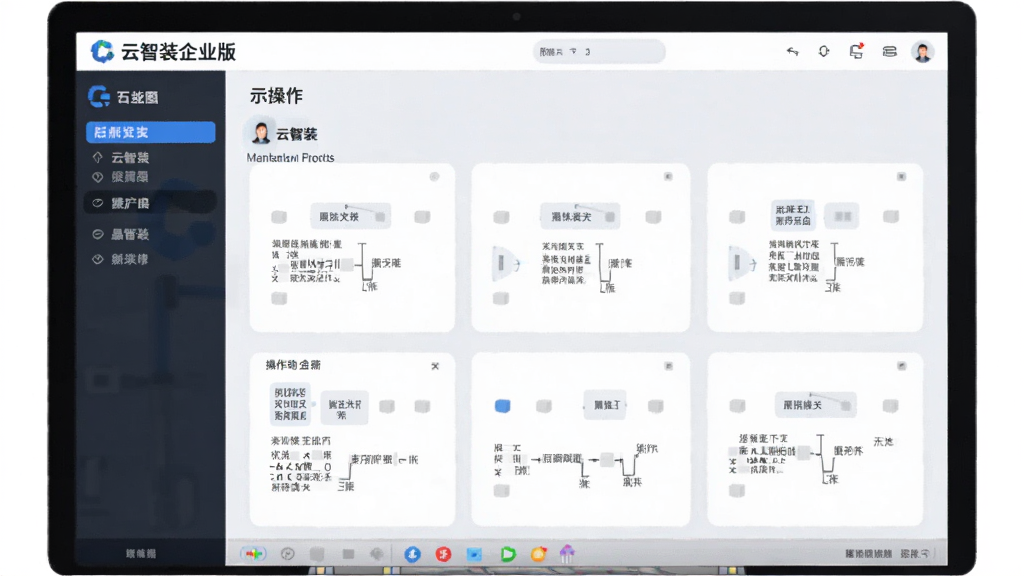Open the user avatar in the top bar
Screen dimensions: 1024x576
[922, 52]
